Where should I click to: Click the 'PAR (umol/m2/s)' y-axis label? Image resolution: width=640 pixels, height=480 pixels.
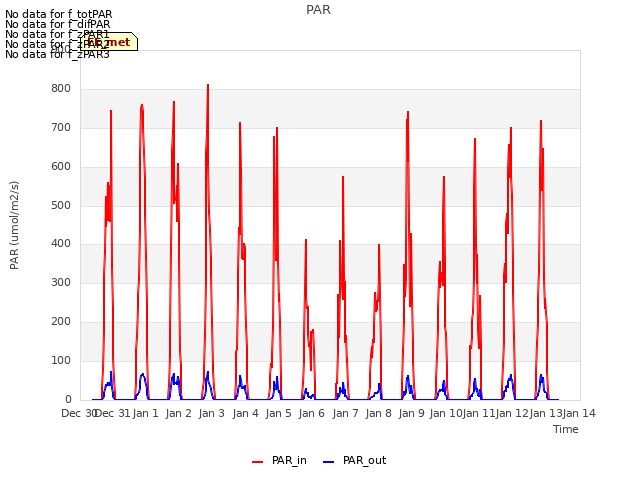(14, 225)
